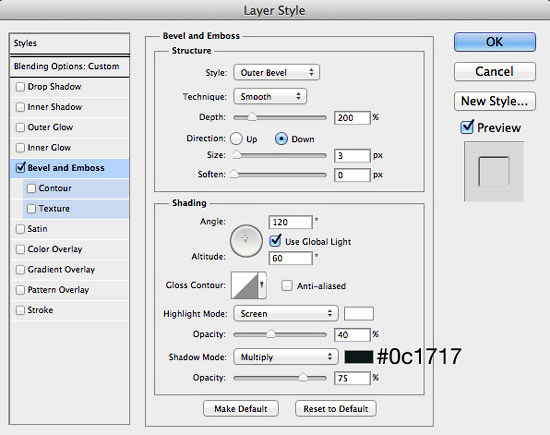Select the Styles panel header
Image resolution: width=550 pixels, height=435 pixels.
(69, 44)
